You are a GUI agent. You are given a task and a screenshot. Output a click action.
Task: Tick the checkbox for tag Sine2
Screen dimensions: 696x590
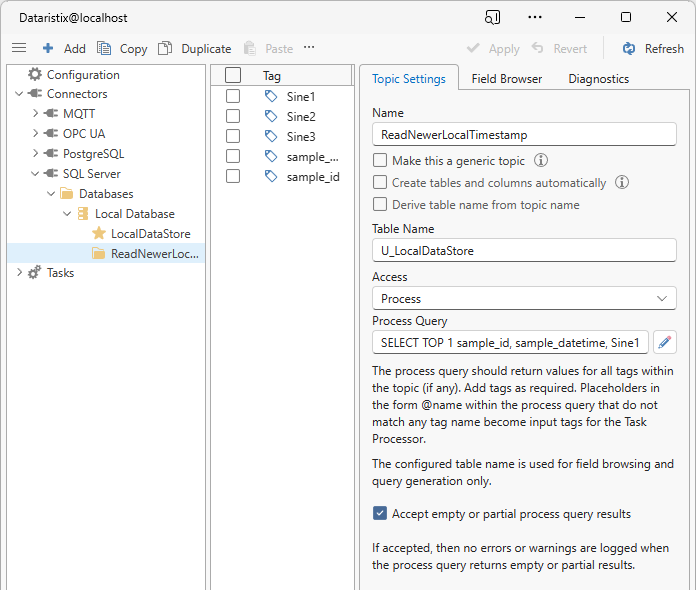tap(233, 116)
